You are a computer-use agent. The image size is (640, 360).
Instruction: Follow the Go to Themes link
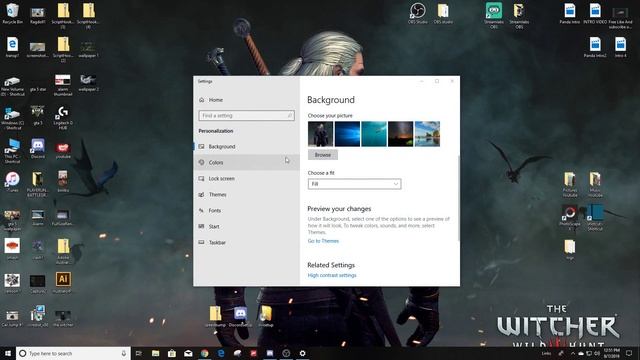323,241
